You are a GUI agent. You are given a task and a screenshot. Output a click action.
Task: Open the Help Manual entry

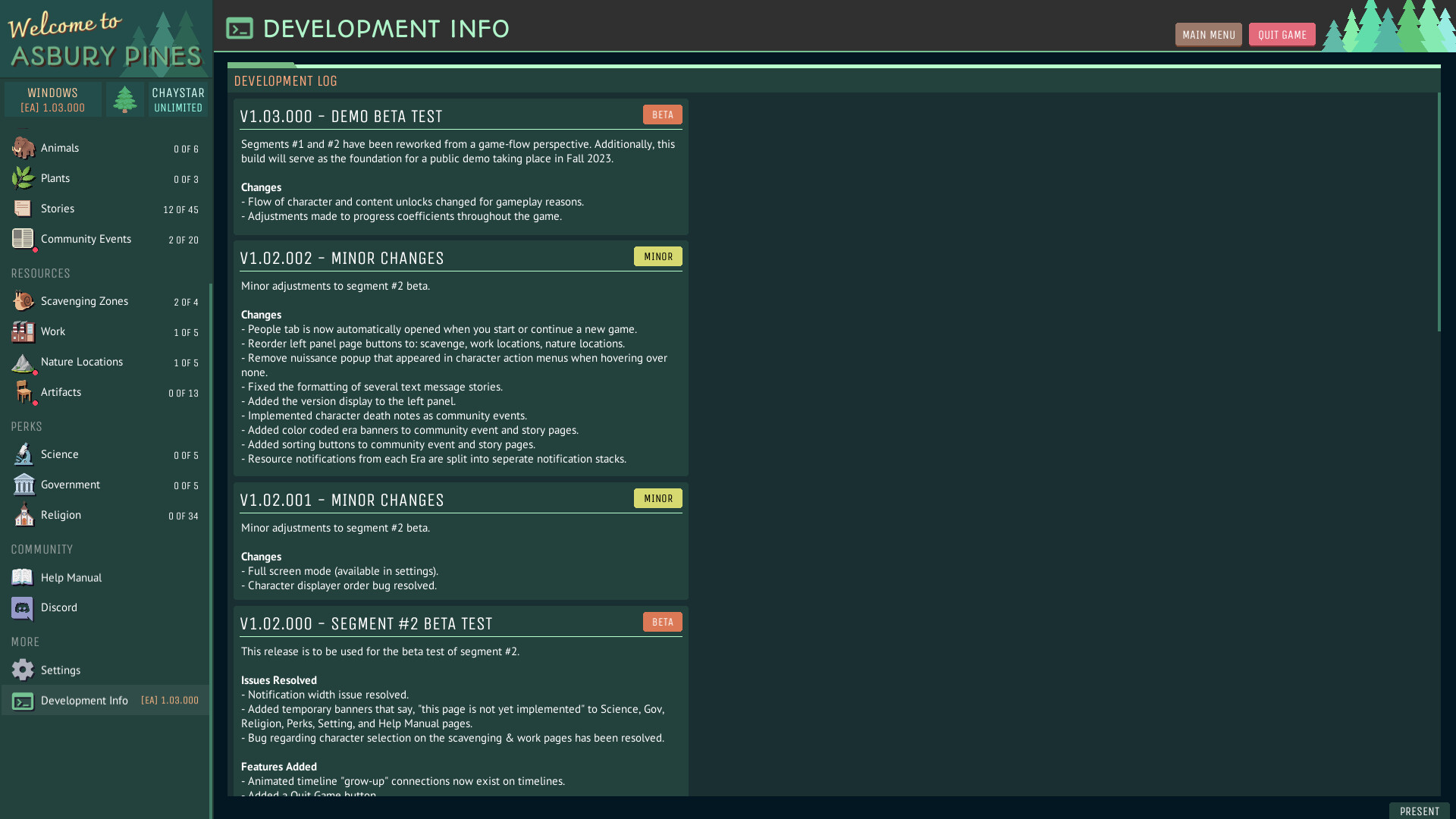(71, 578)
